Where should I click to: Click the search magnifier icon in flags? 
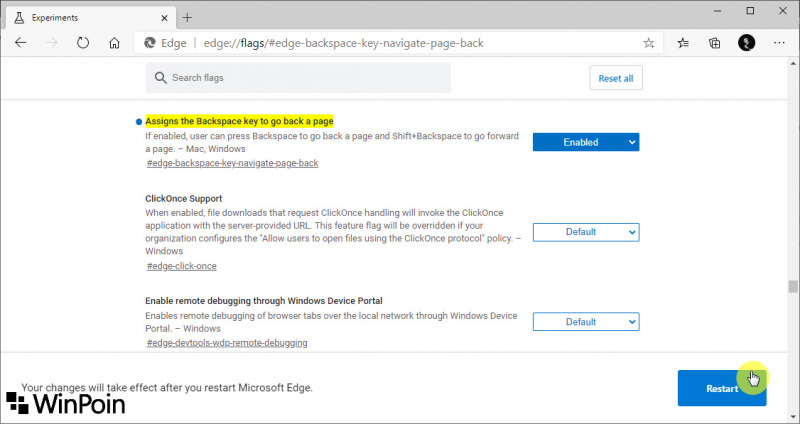click(x=161, y=78)
